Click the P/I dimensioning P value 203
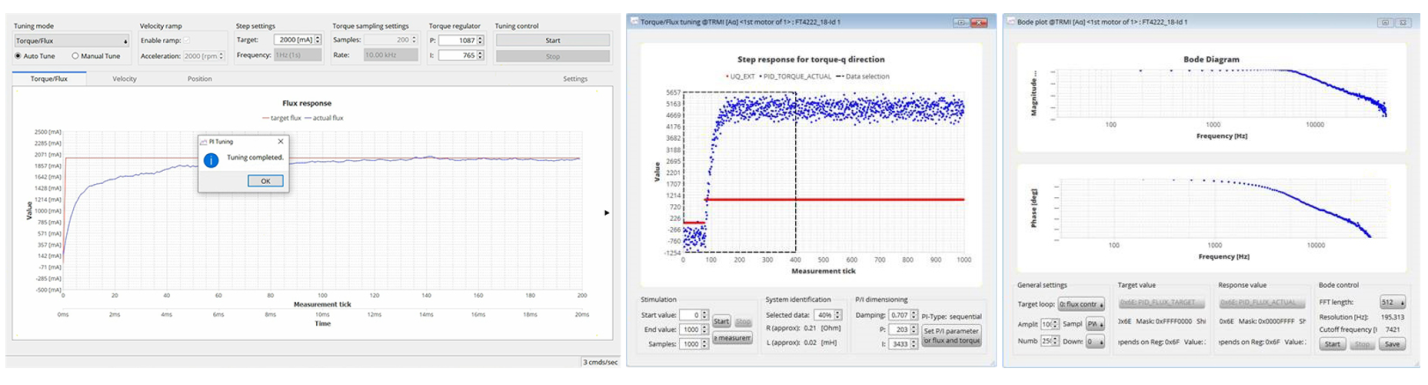The width and height of the screenshot is (1428, 385). coord(903,329)
